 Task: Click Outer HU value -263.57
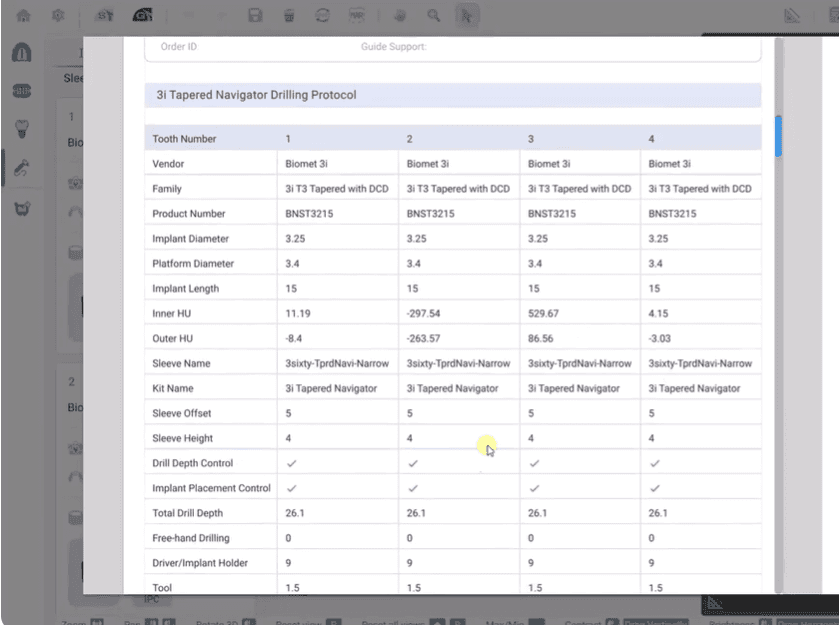click(x=423, y=339)
